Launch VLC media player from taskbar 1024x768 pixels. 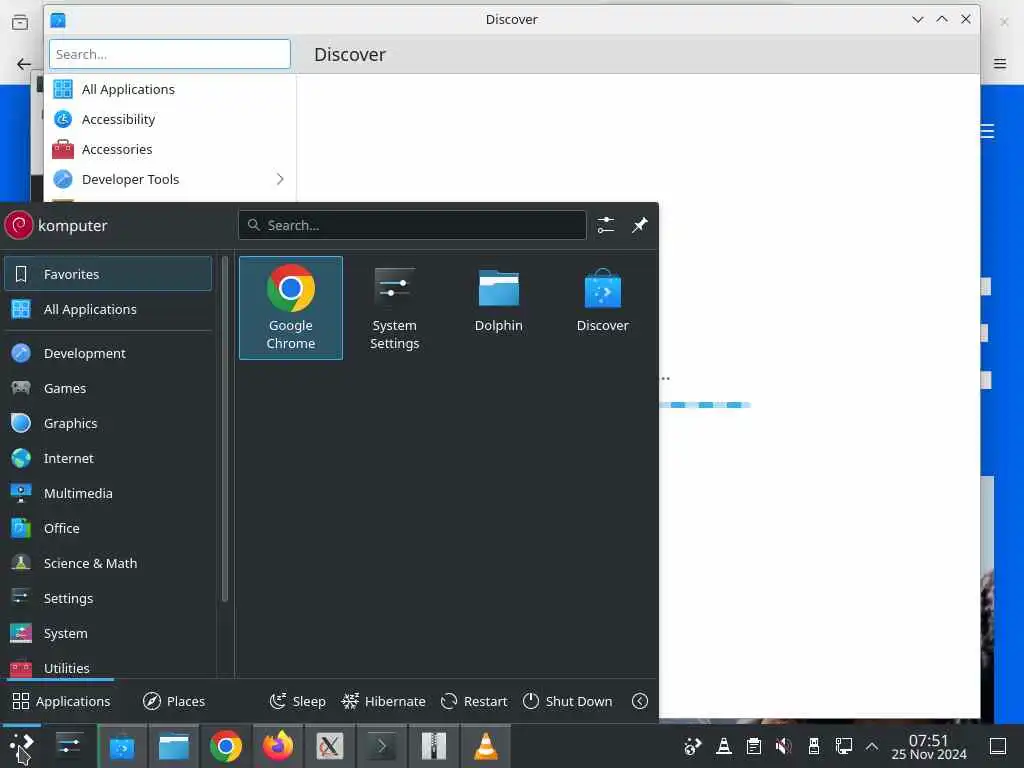click(485, 746)
